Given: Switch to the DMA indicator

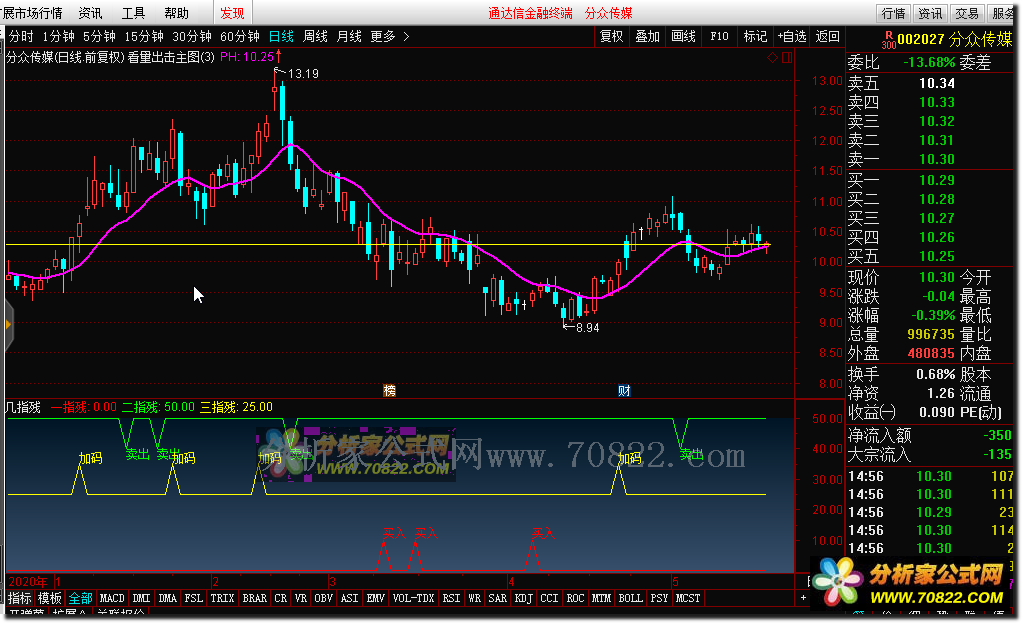Looking at the screenshot, I should tap(168, 598).
